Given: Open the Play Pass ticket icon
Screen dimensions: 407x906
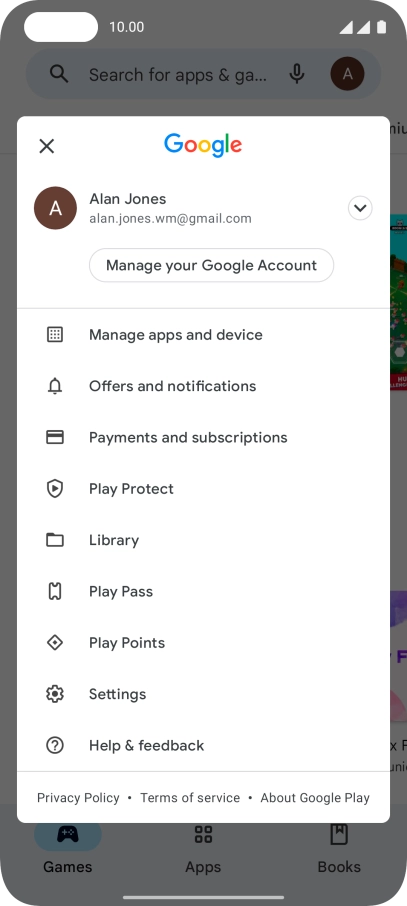Looking at the screenshot, I should pyautogui.click(x=55, y=591).
